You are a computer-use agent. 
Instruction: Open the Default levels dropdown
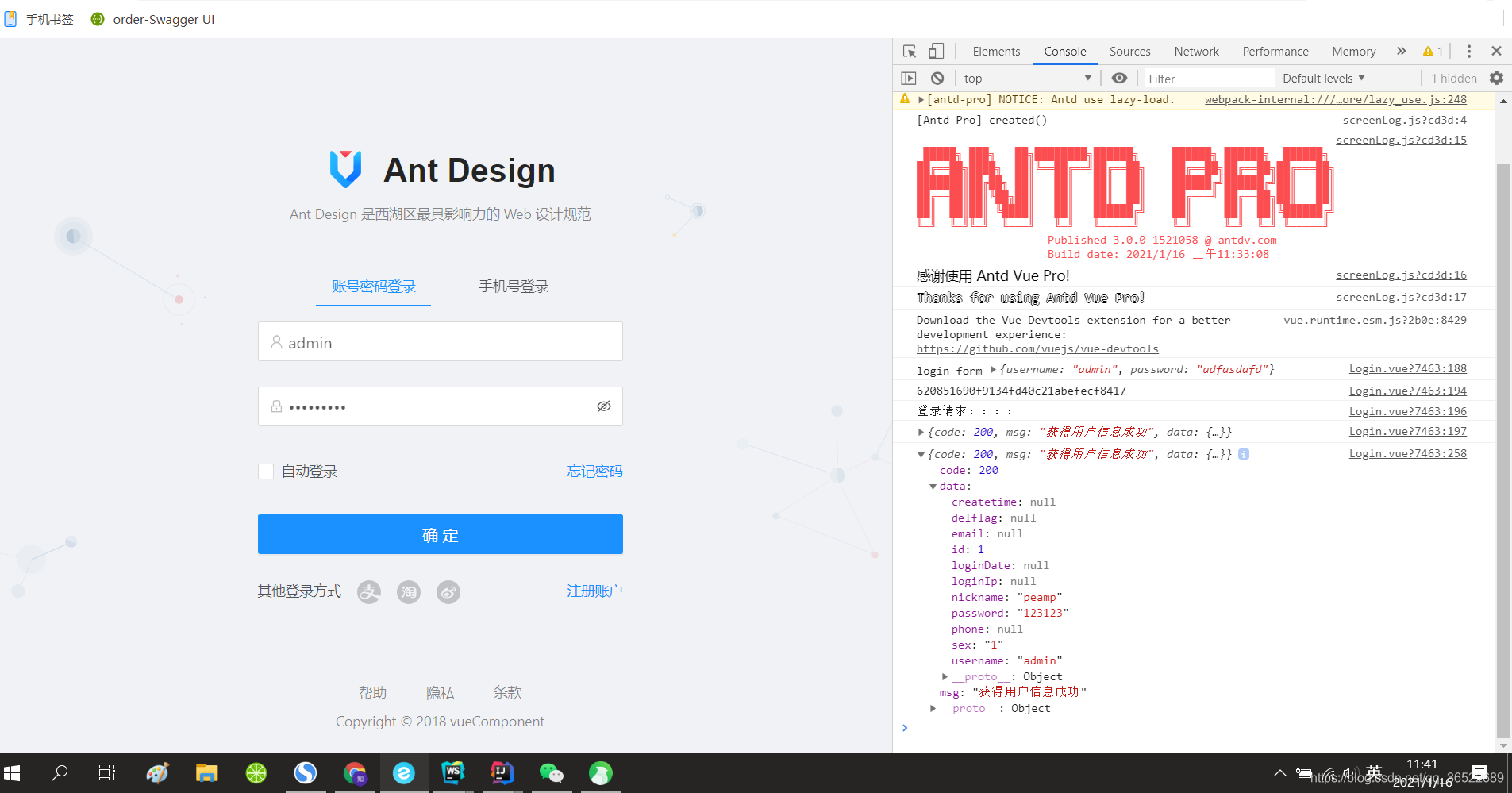point(1324,79)
